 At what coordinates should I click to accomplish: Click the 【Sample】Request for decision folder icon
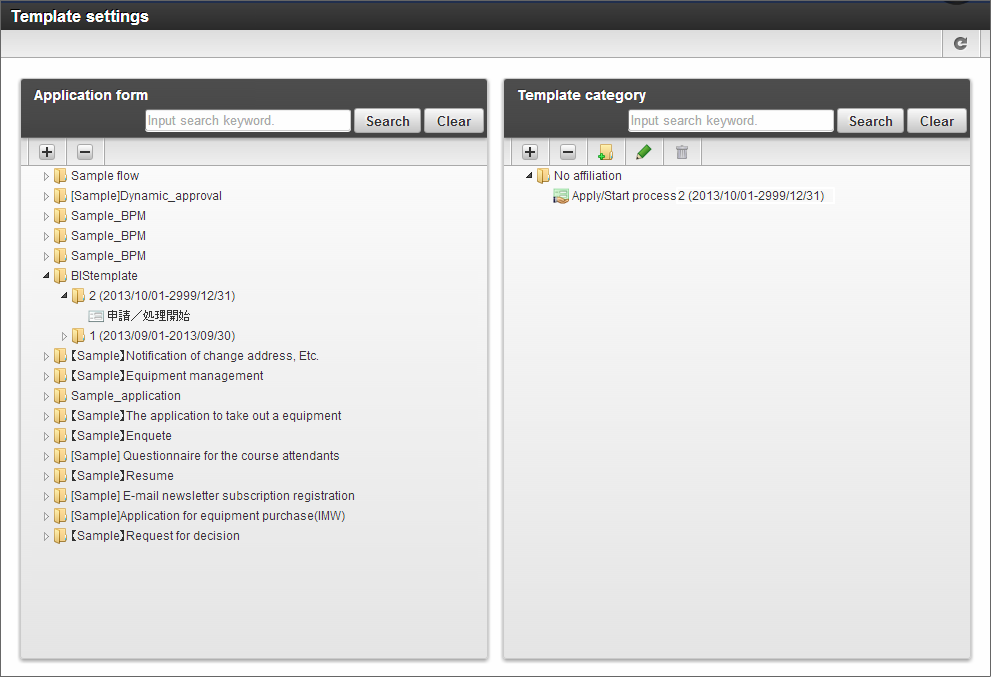(x=60, y=535)
